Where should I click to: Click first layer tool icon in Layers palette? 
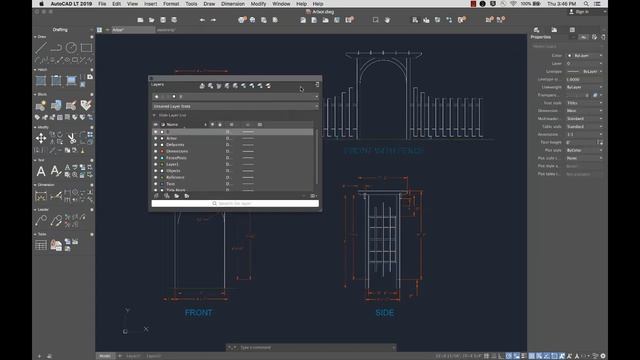pyautogui.click(x=202, y=86)
